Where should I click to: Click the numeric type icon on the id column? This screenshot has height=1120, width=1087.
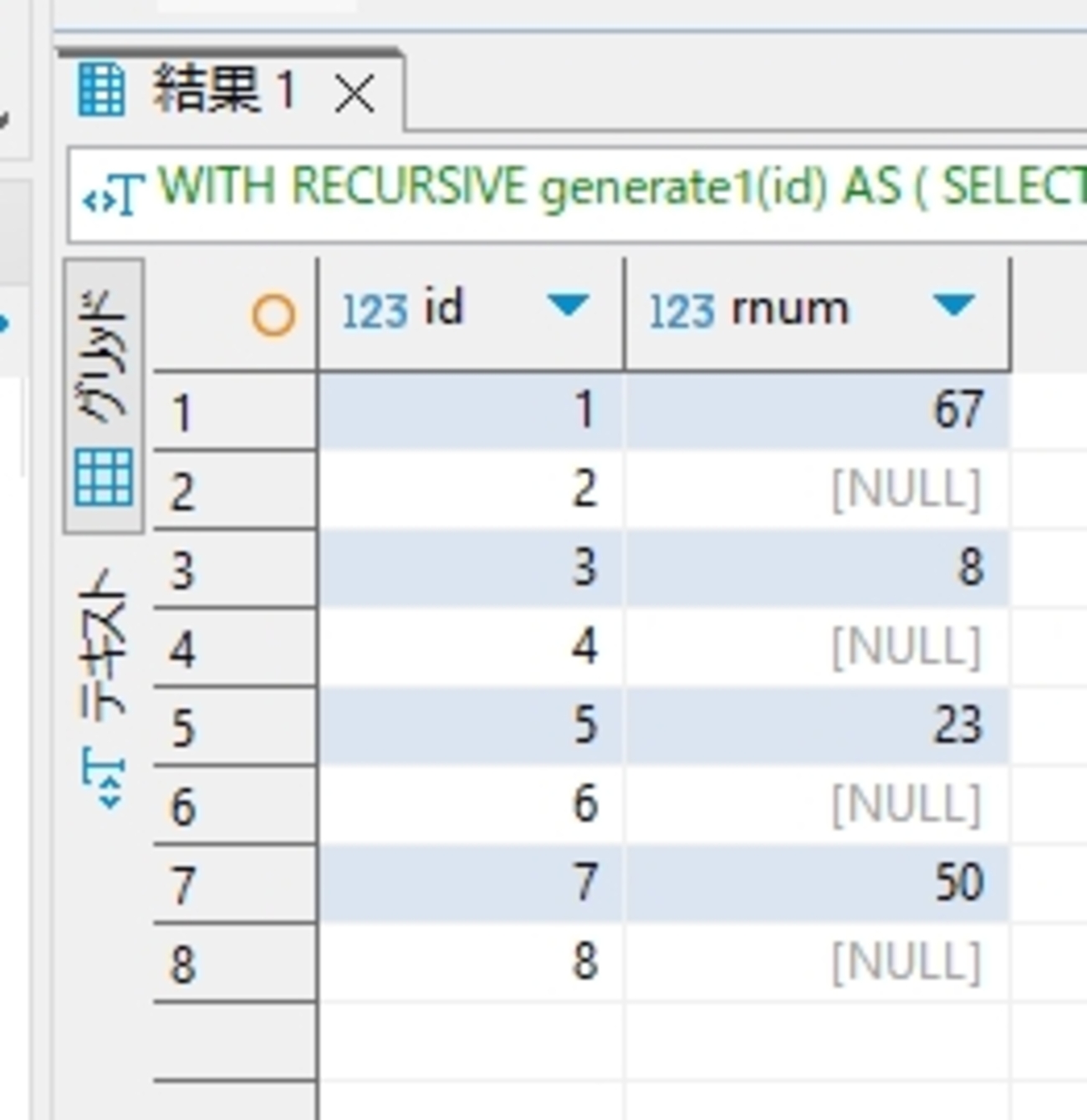(374, 311)
